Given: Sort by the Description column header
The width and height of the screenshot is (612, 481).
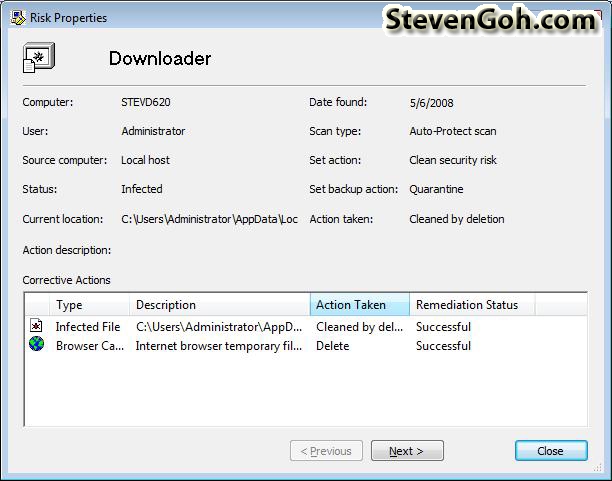Looking at the screenshot, I should coord(219,305).
